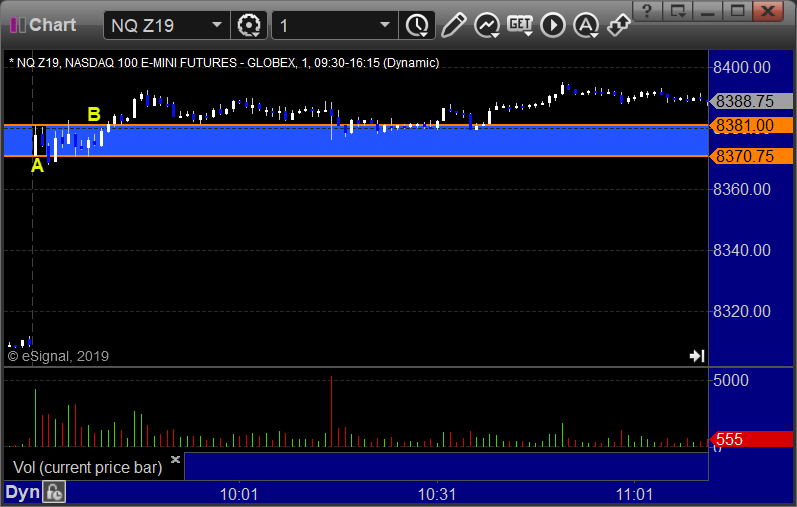797x507 pixels.
Task: Start bar replay with the play icon
Action: point(553,25)
